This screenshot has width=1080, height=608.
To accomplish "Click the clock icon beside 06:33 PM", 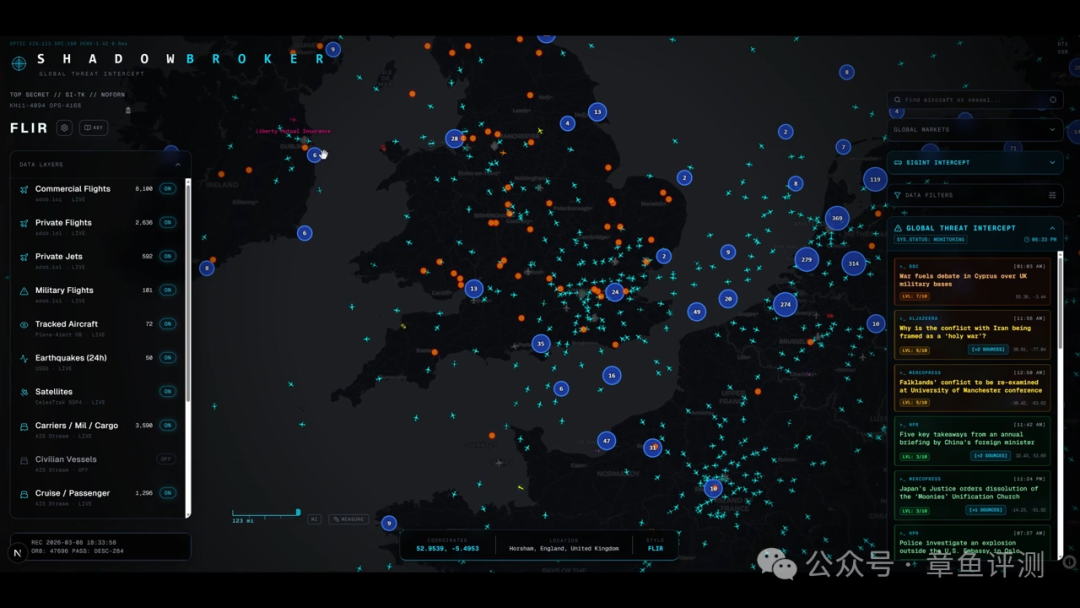I will pos(1027,240).
